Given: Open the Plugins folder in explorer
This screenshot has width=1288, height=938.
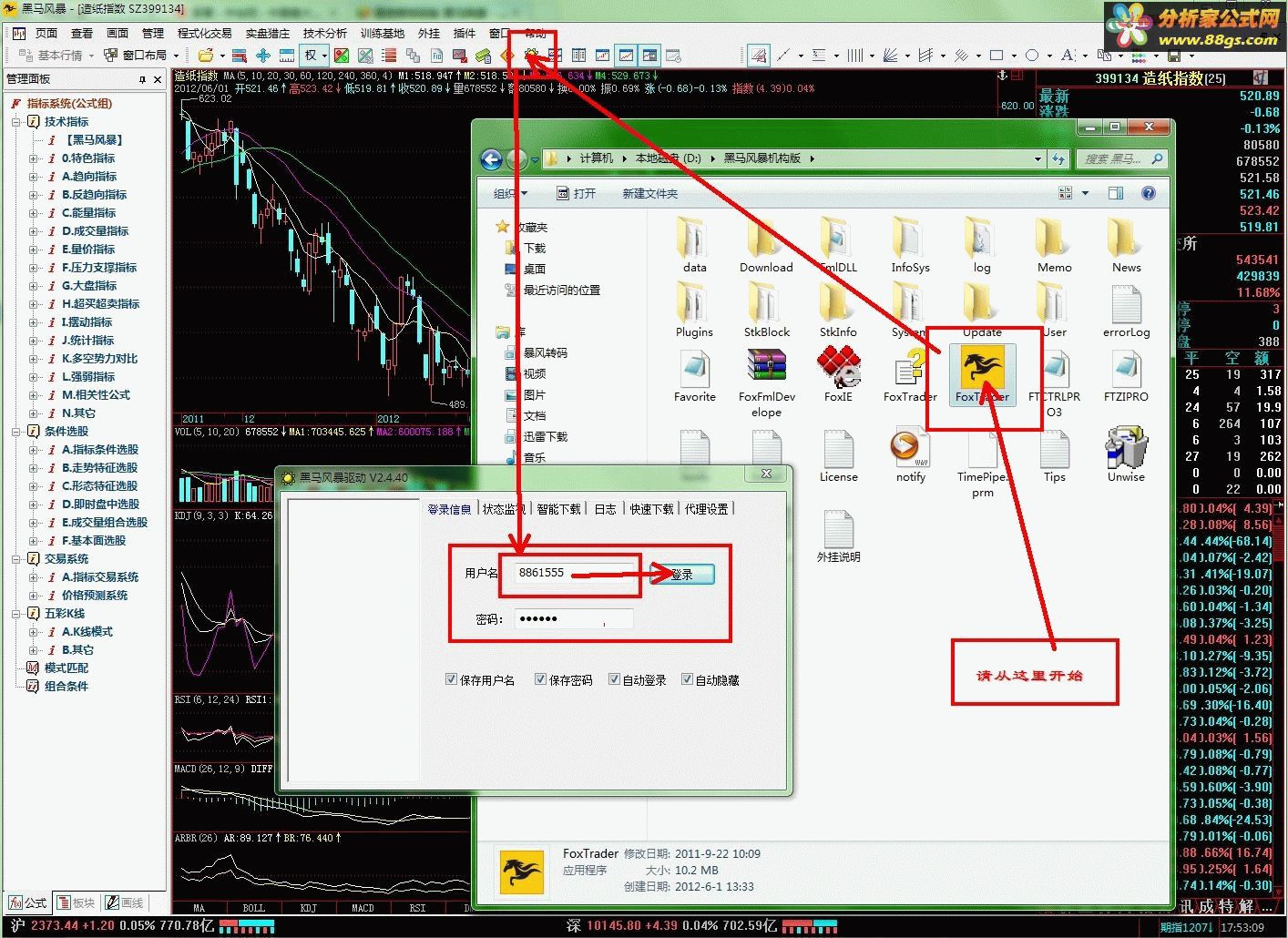Looking at the screenshot, I should click(x=694, y=310).
